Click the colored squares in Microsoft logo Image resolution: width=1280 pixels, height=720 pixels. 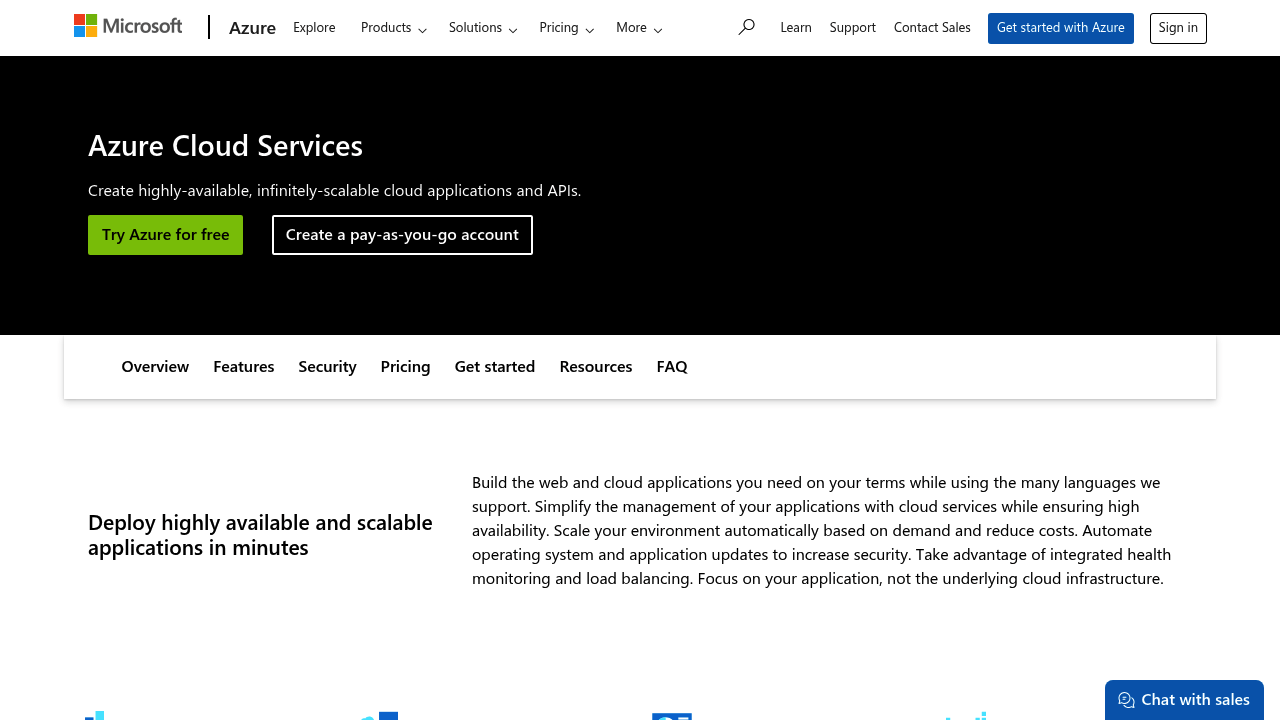(x=84, y=24)
